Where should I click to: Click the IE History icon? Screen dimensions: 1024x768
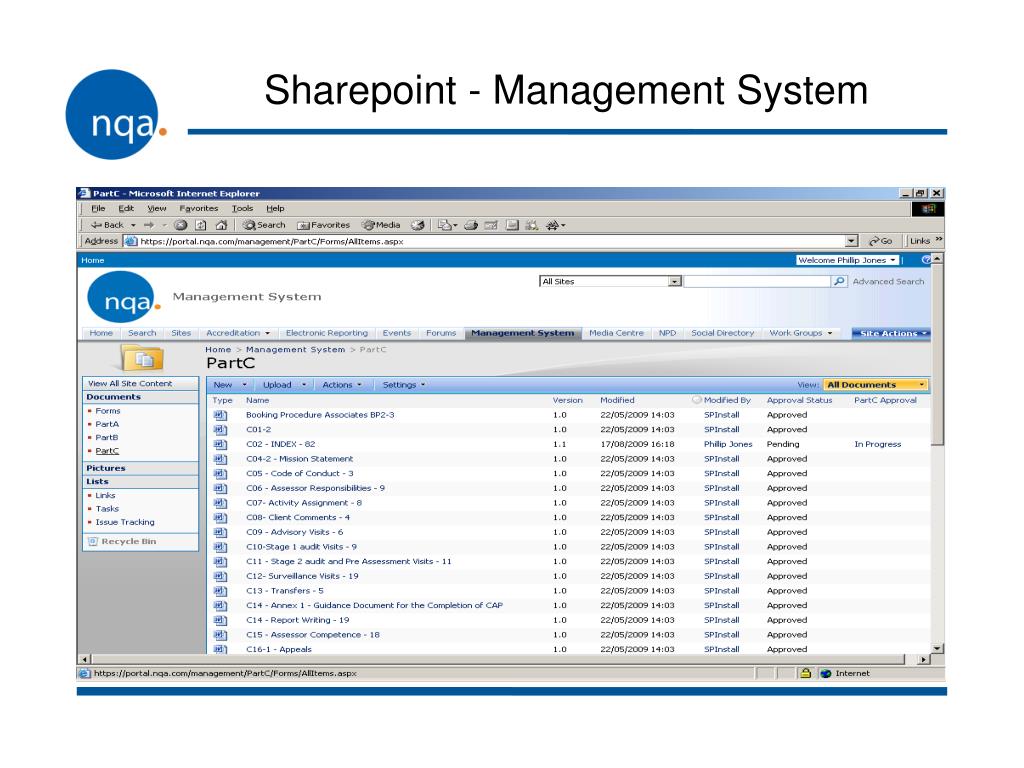(418, 225)
